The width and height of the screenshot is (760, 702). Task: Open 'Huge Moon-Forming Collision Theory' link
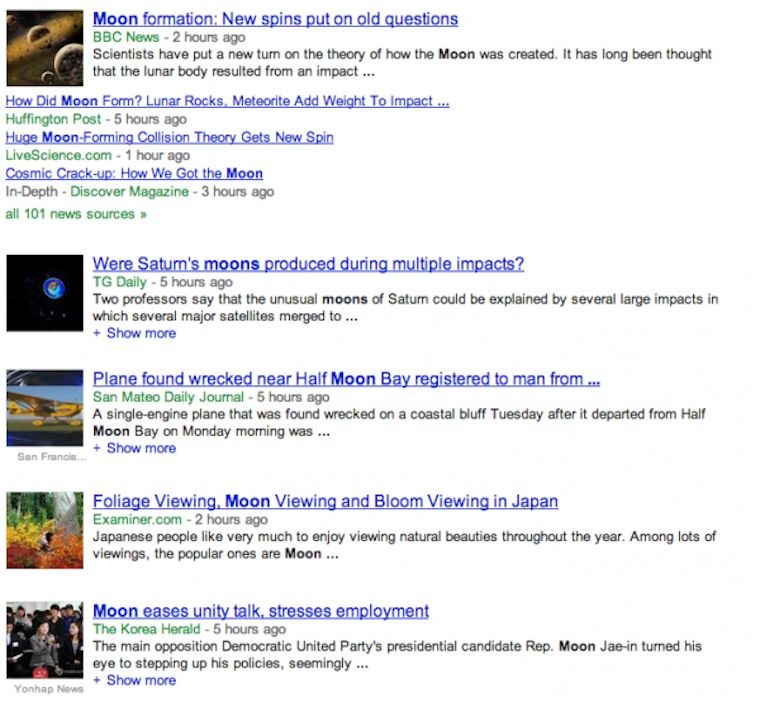[x=170, y=138]
